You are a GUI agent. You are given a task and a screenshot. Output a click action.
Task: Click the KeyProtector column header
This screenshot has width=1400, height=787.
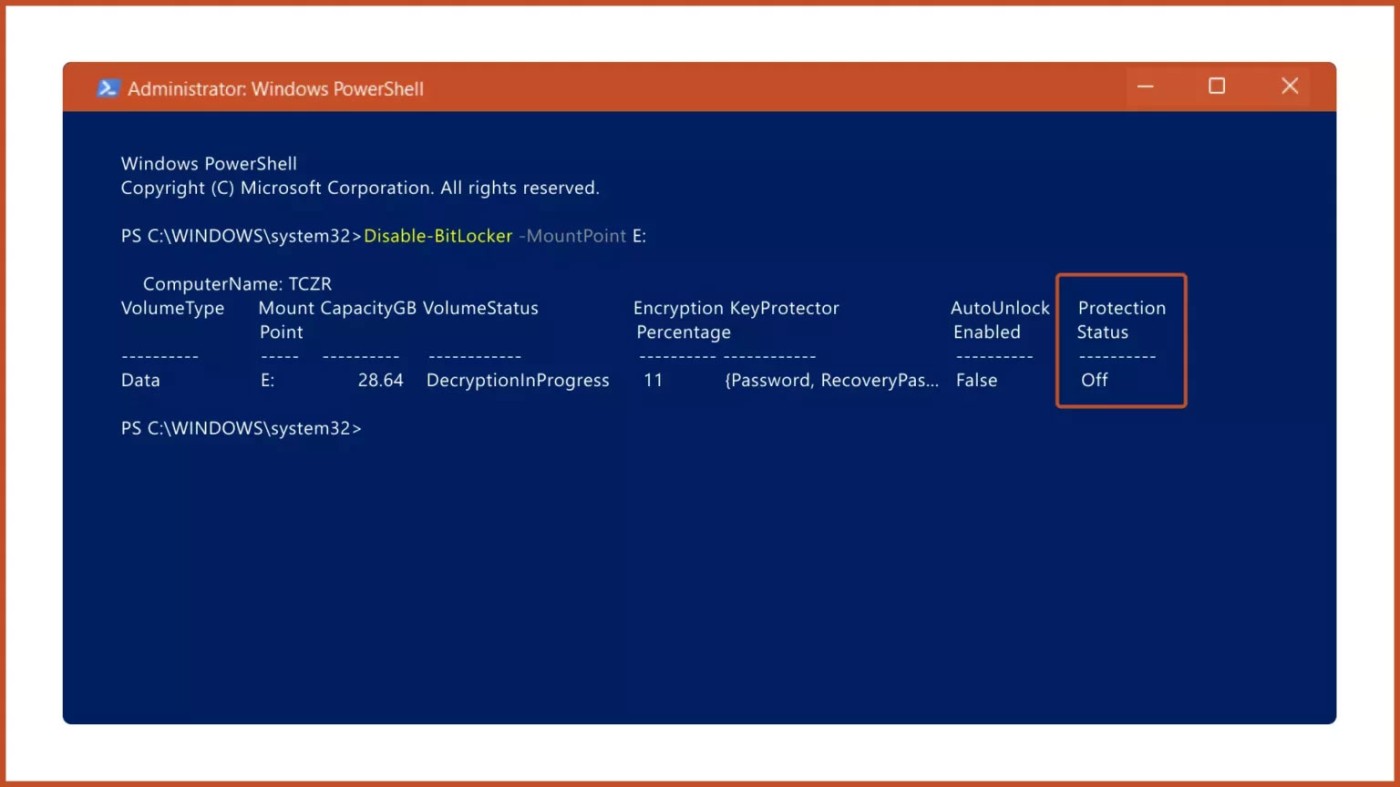(784, 308)
